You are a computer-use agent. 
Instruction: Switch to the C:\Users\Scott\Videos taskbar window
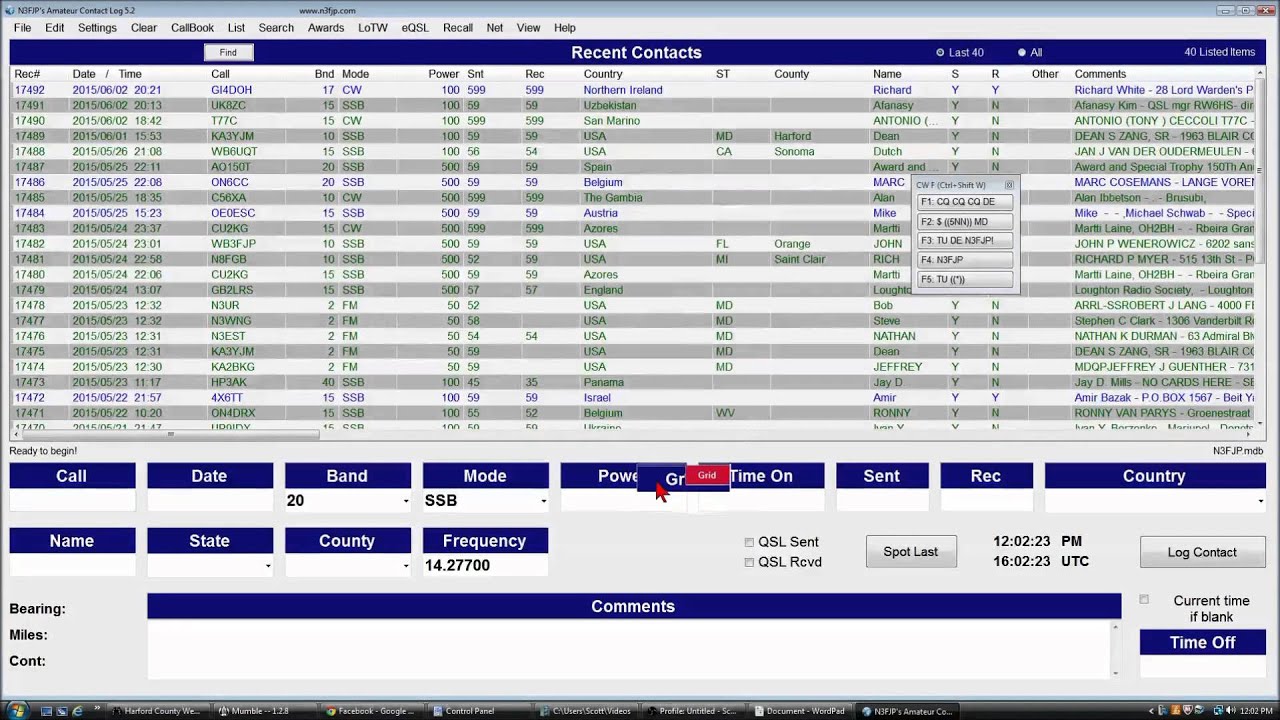[x=587, y=711]
